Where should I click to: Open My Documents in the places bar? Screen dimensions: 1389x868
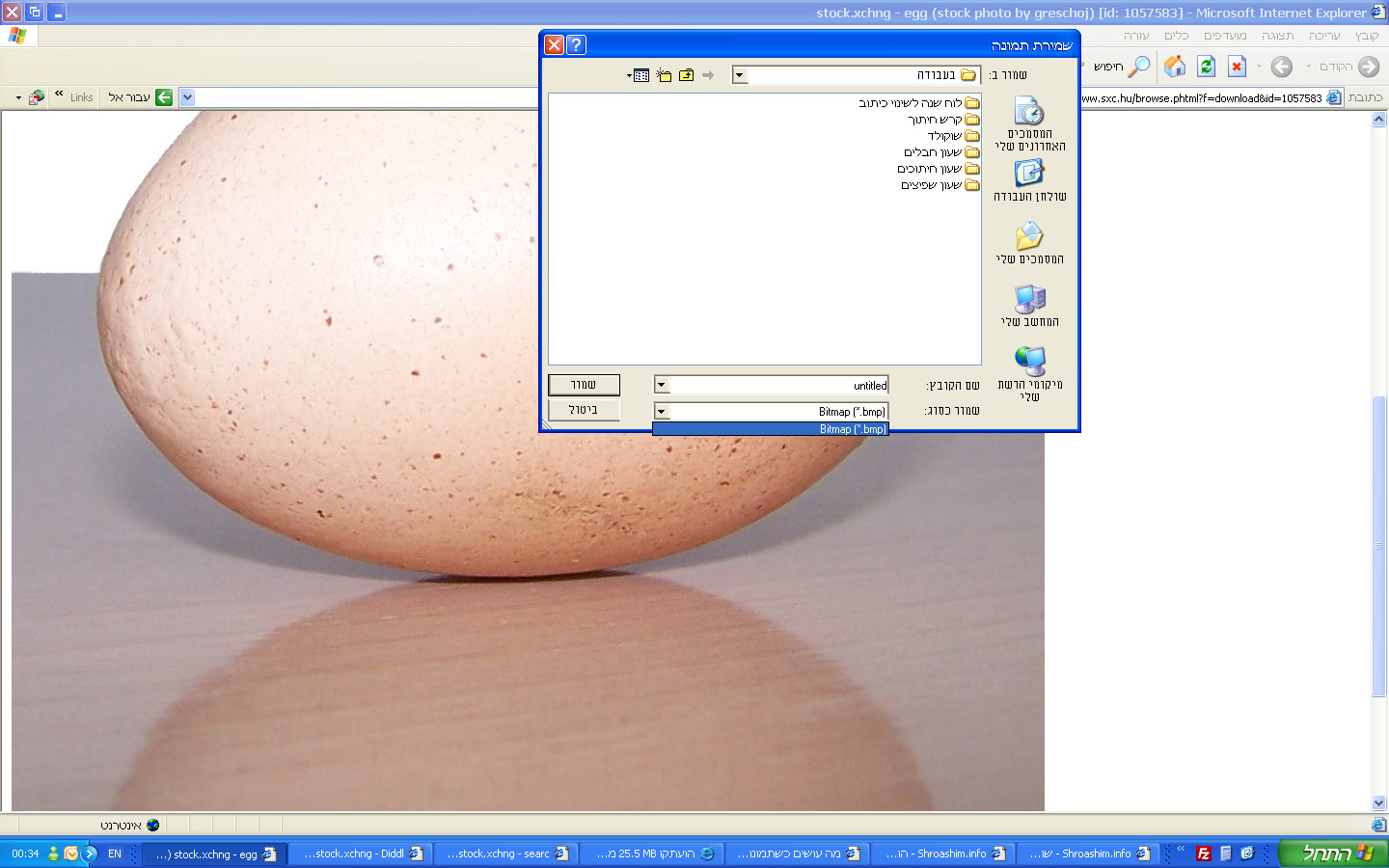(1029, 243)
